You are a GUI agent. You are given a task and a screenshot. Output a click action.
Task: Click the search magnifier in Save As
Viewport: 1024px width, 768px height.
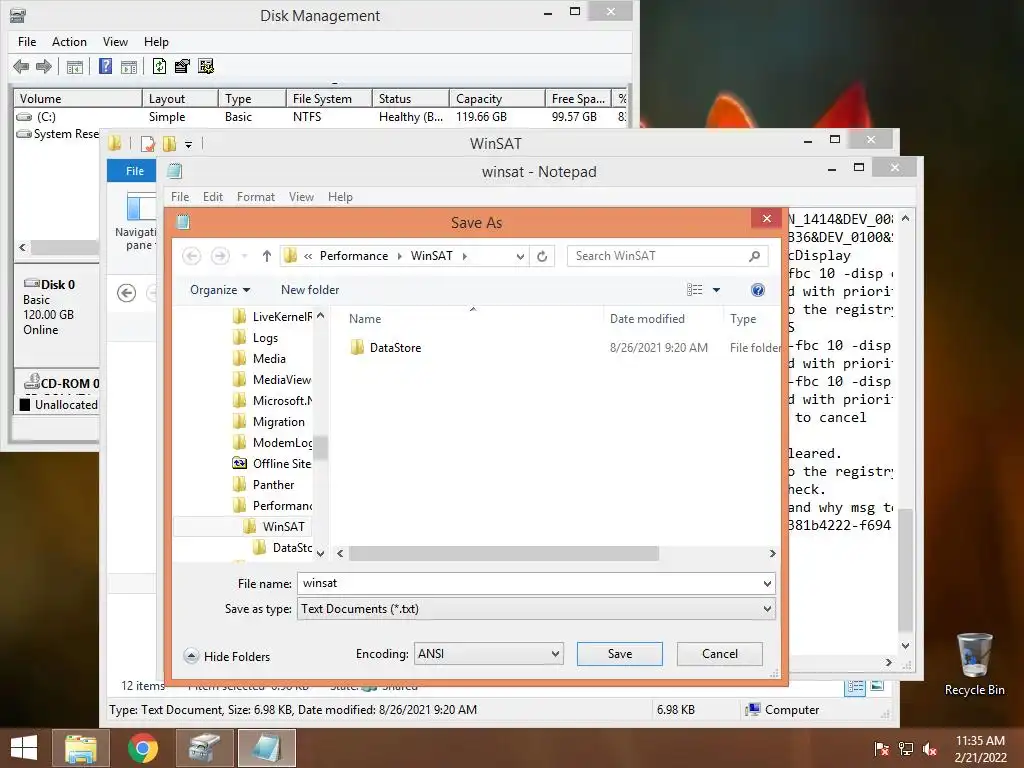coord(754,256)
